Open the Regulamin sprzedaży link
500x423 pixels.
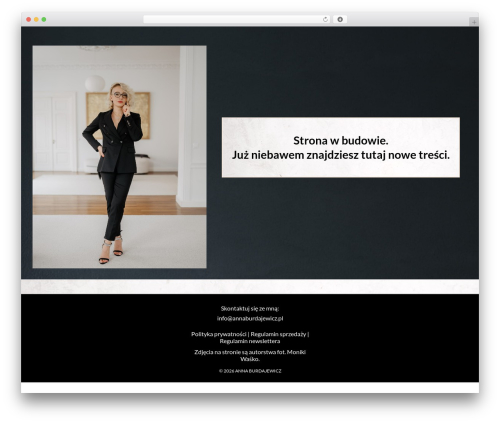click(278, 334)
